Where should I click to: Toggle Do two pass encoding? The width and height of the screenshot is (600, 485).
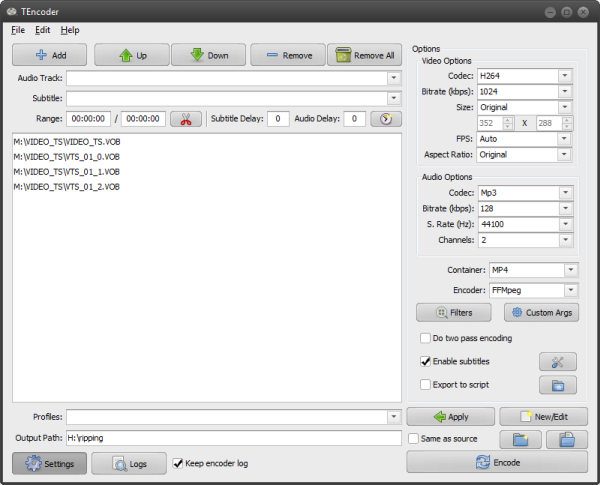pos(425,338)
